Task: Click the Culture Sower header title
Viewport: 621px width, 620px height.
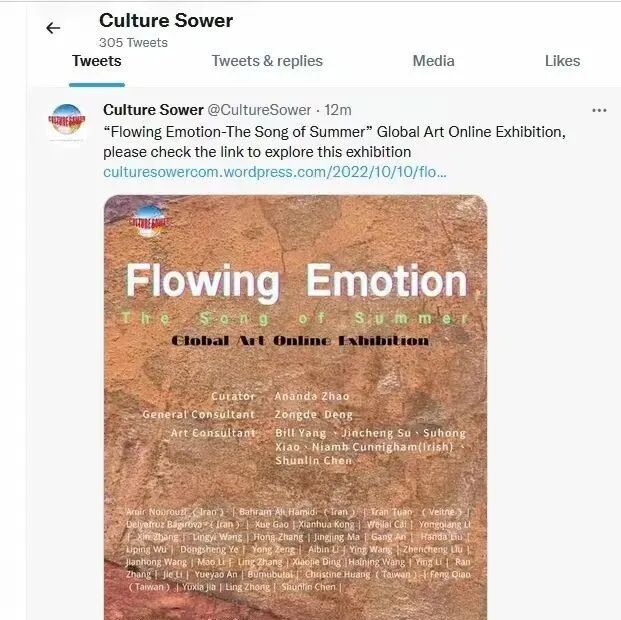Action: point(166,21)
